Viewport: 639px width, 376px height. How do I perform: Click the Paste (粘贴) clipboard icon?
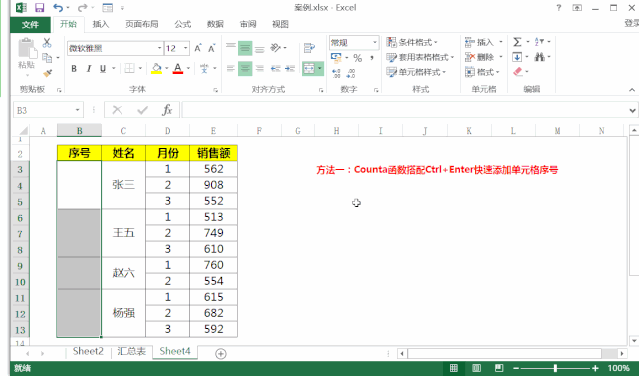27,49
